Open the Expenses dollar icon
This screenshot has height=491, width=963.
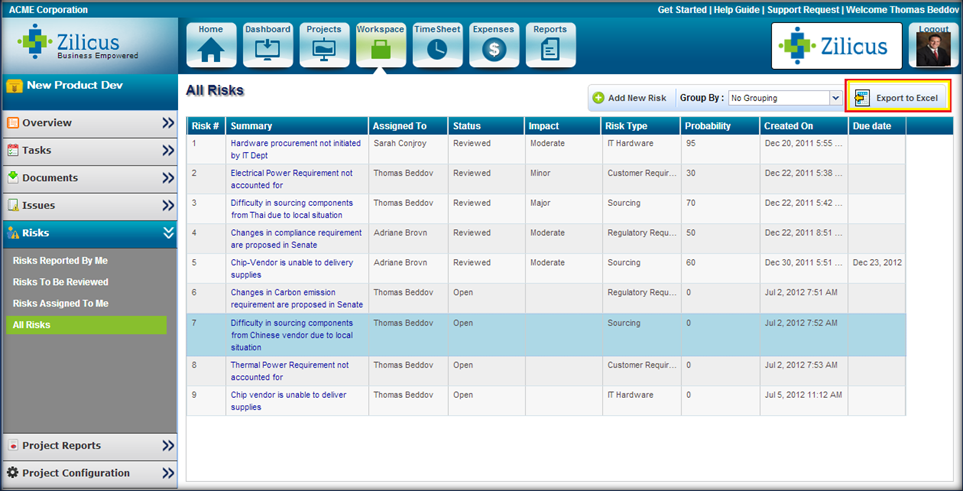[494, 45]
